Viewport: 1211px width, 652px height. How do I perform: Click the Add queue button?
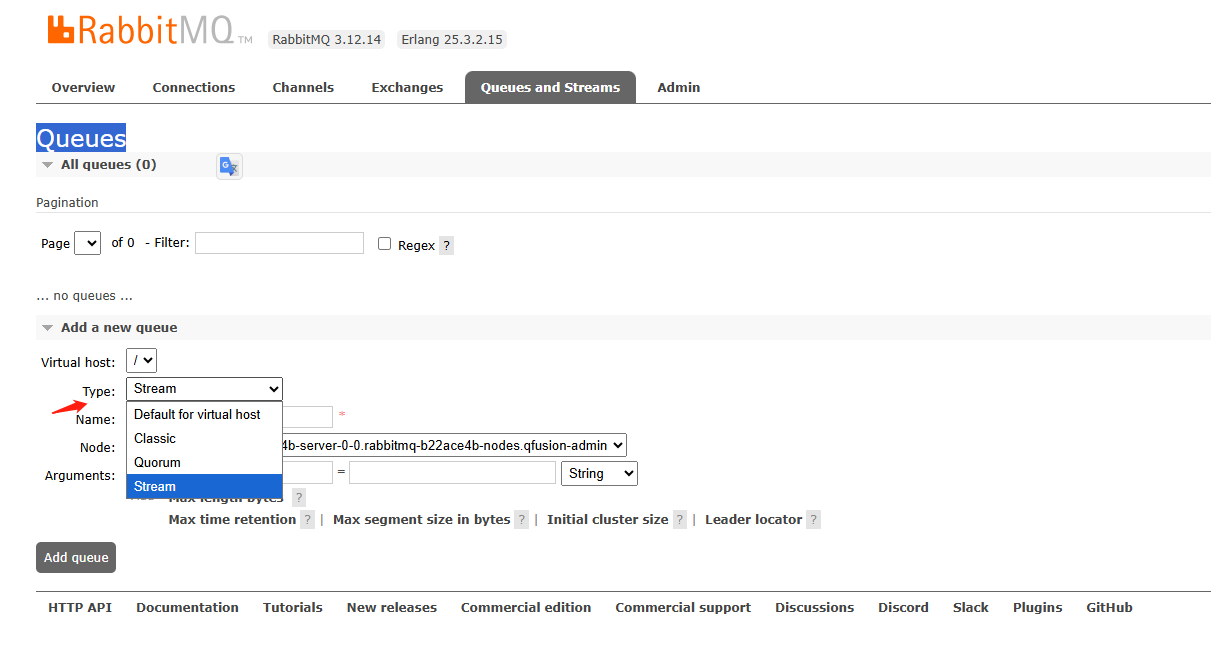(x=76, y=558)
